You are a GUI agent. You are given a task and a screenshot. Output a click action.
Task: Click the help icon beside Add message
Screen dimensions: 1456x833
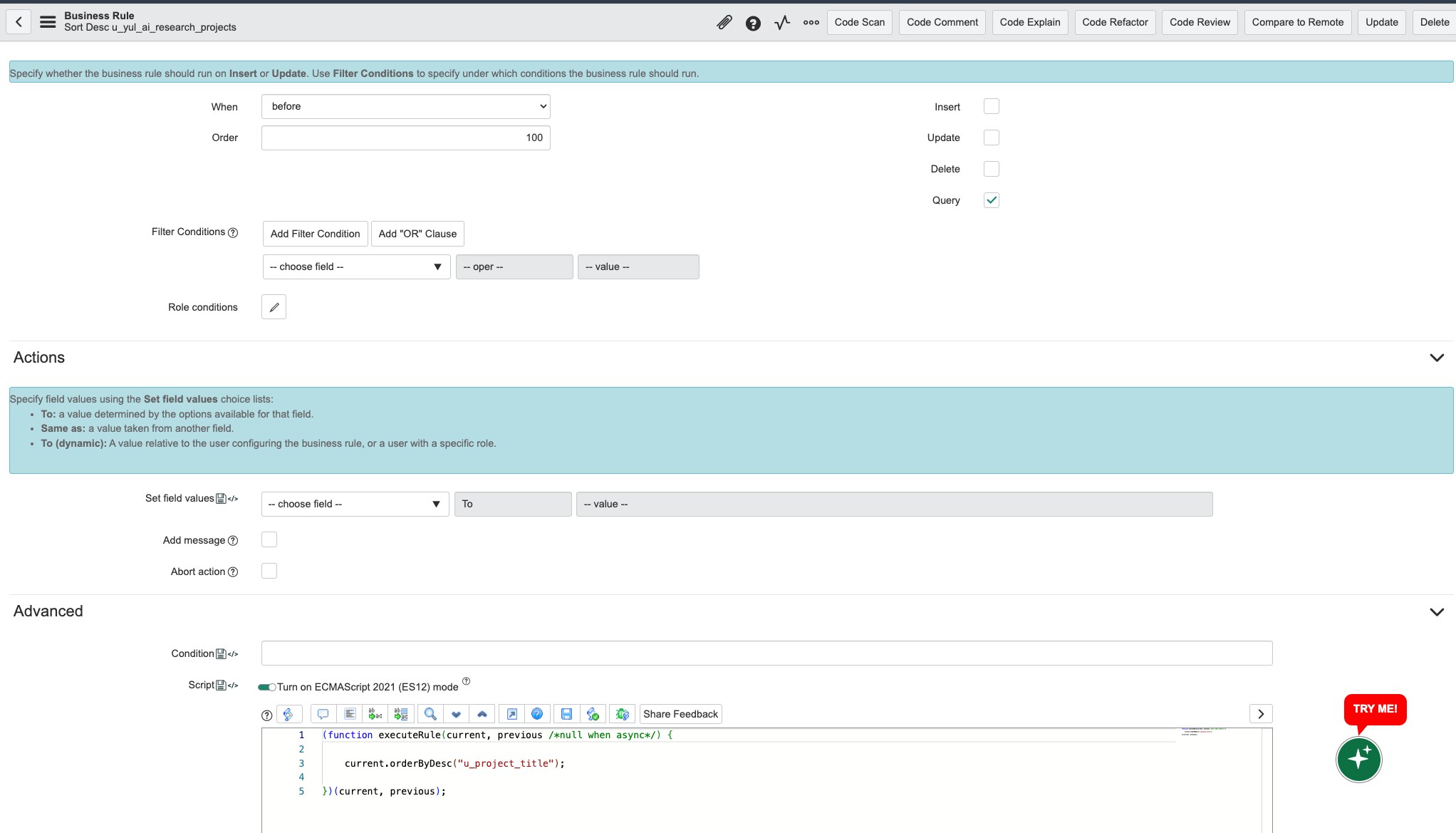(233, 541)
